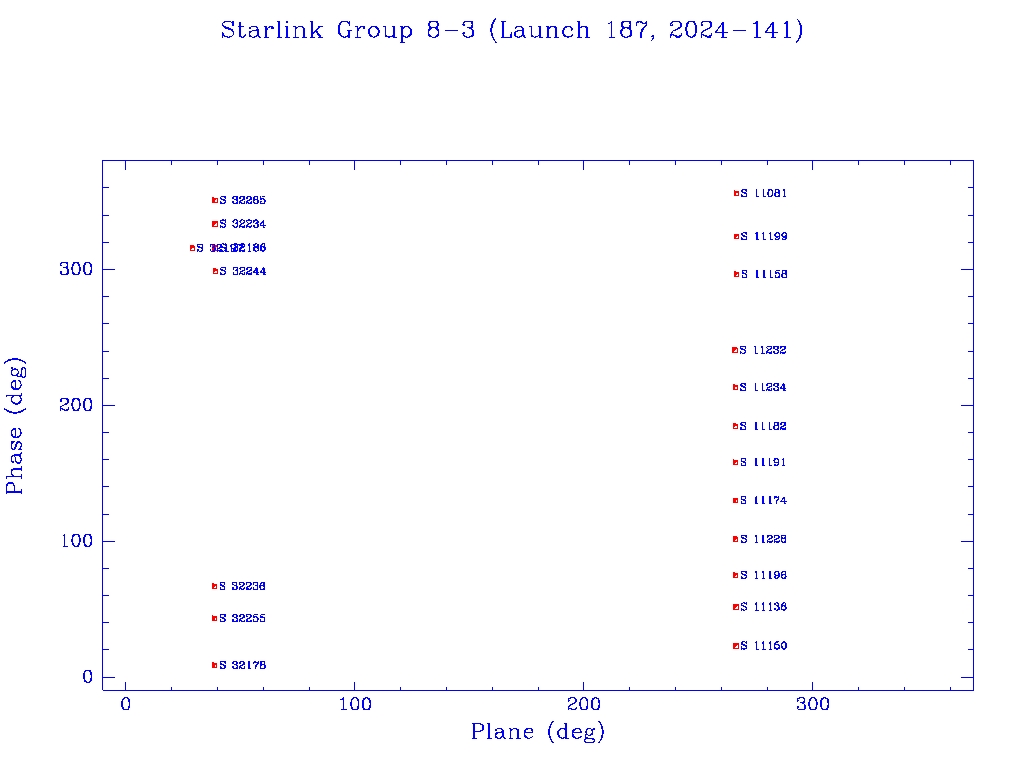Select the red data point for S 11232

(x=735, y=350)
